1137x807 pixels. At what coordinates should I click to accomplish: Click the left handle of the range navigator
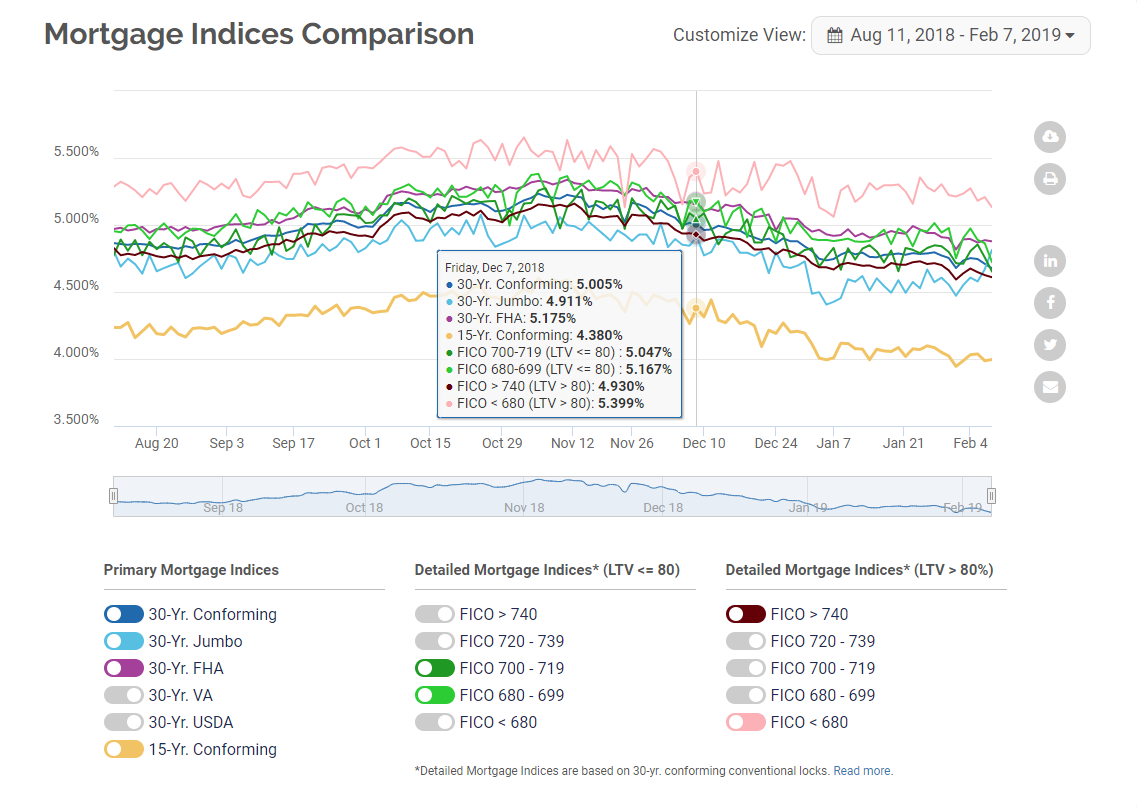(113, 496)
